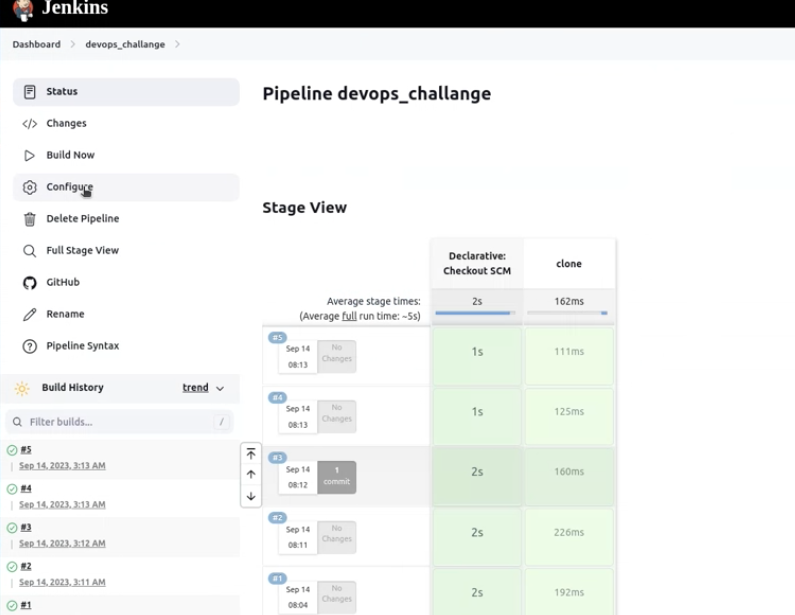The image size is (795, 615).
Task: Go to Dashboard breadcrumb
Action: pyautogui.click(x=37, y=44)
